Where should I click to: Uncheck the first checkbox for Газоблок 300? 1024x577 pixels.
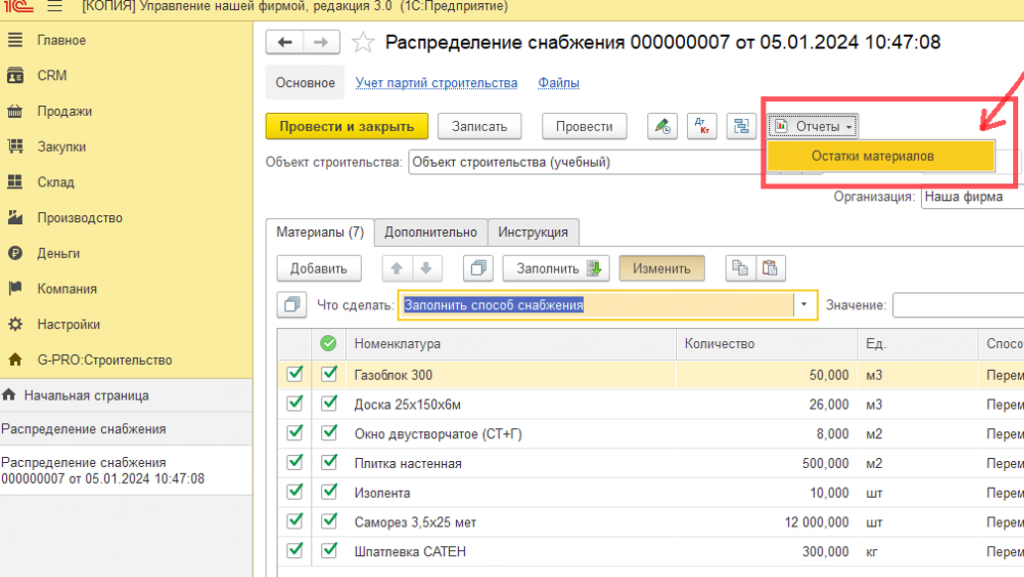coord(294,375)
